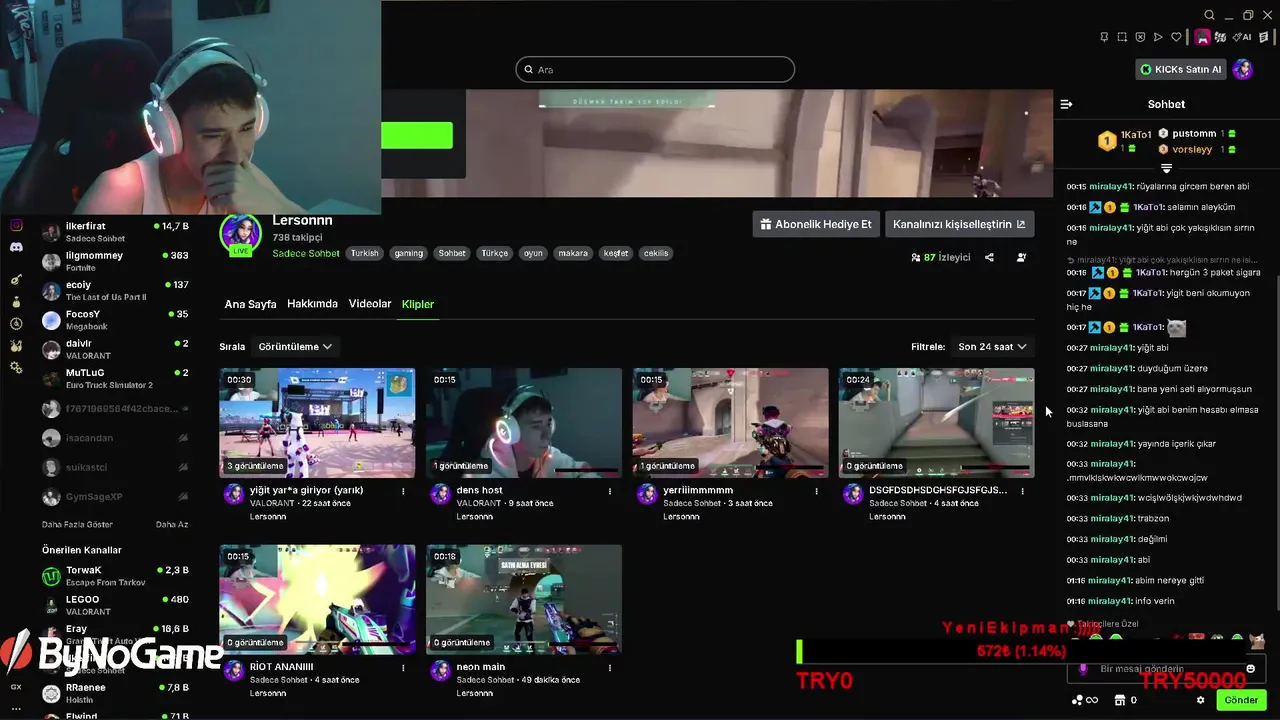The width and height of the screenshot is (1280, 720).
Task: Click the cat emote in chat footer
Action: (x=1257, y=641)
